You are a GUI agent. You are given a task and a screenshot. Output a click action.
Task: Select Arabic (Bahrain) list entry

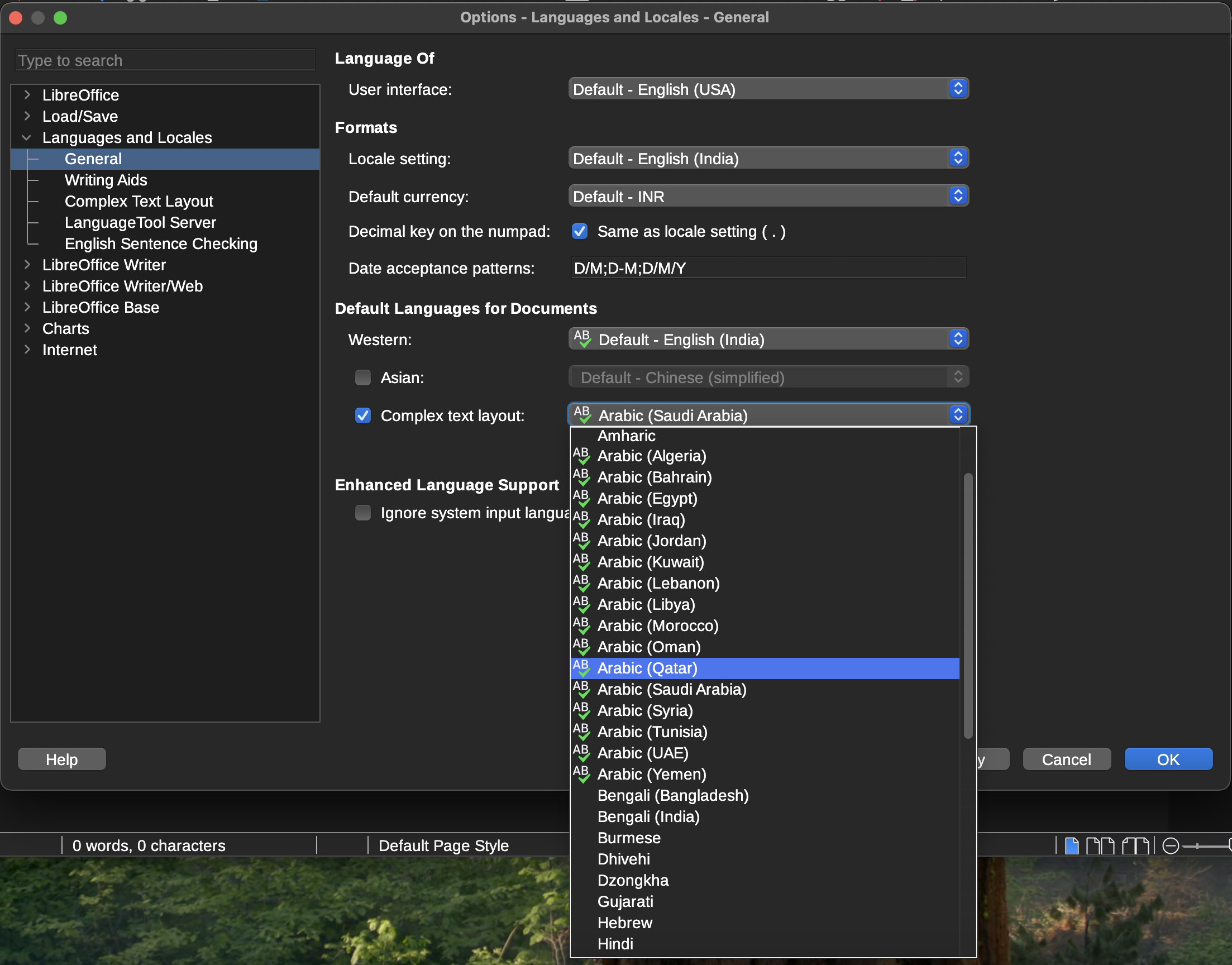click(x=765, y=477)
